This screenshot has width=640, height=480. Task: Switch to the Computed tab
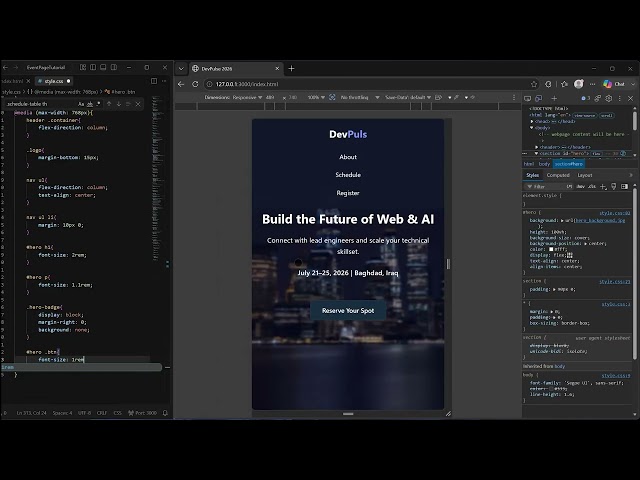pyautogui.click(x=558, y=175)
